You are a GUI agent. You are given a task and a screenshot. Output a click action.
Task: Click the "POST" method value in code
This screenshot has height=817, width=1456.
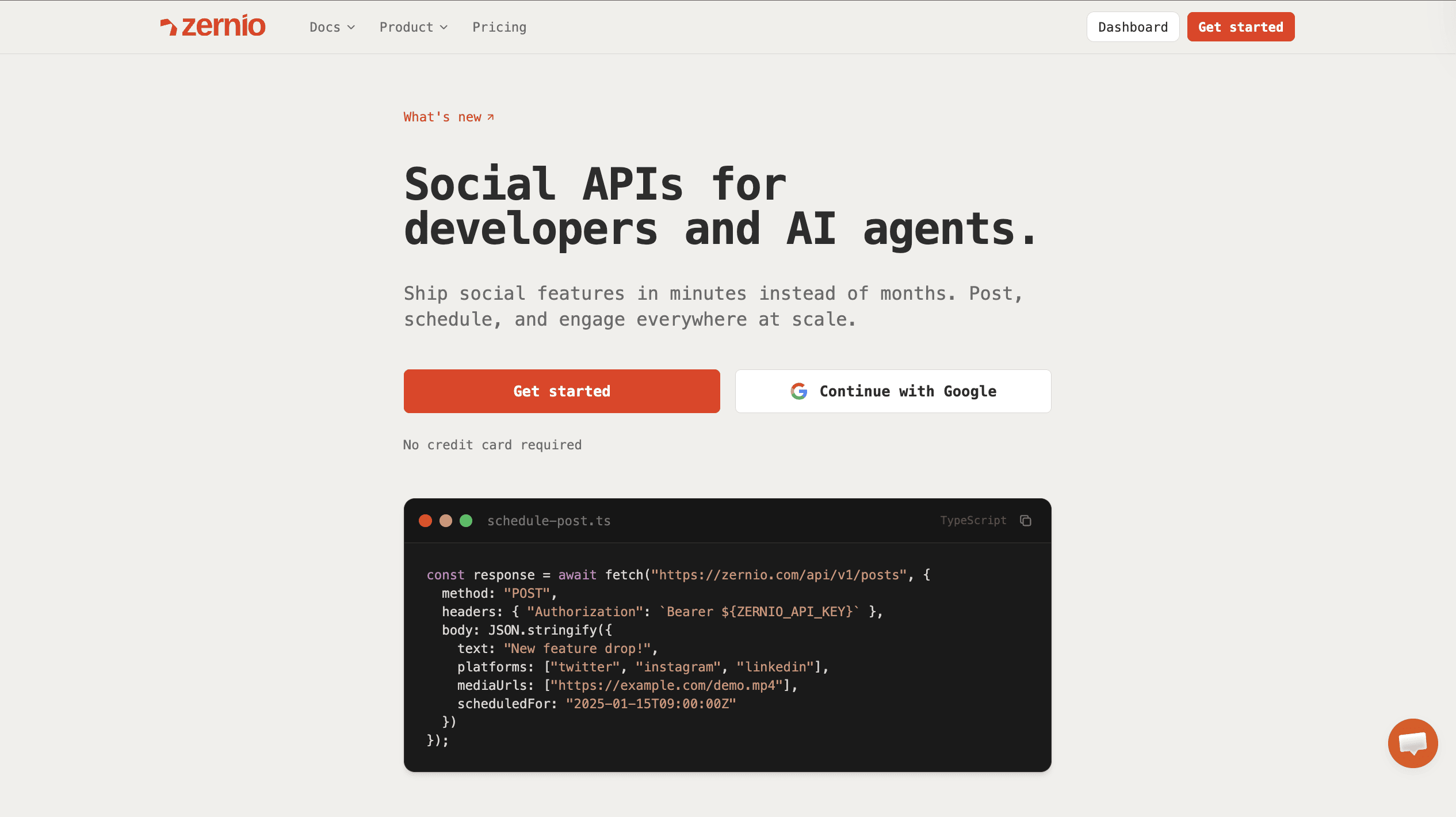coord(527,593)
